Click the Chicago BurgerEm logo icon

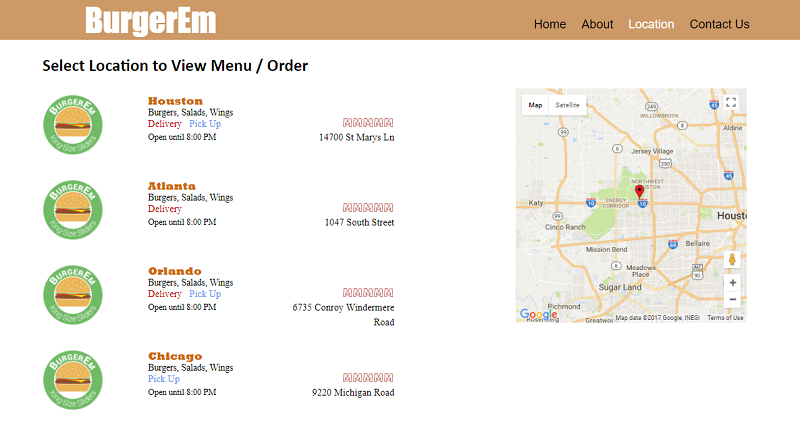pos(72,380)
